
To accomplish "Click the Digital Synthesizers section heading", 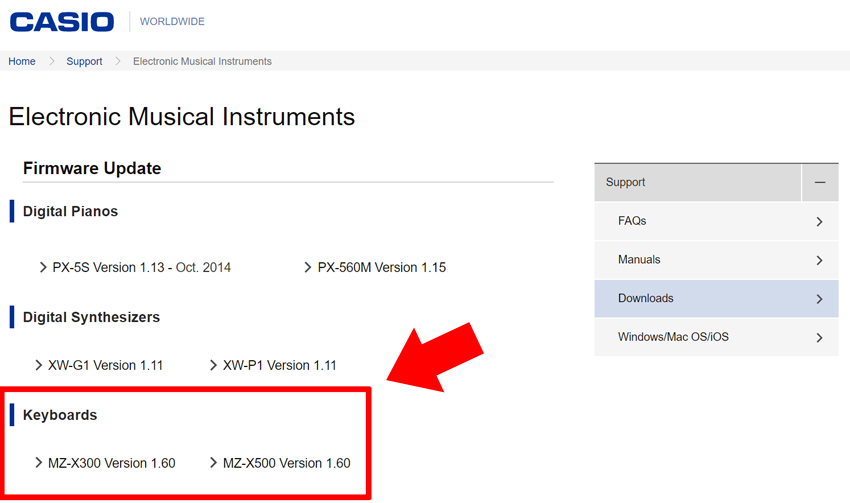I will (91, 317).
